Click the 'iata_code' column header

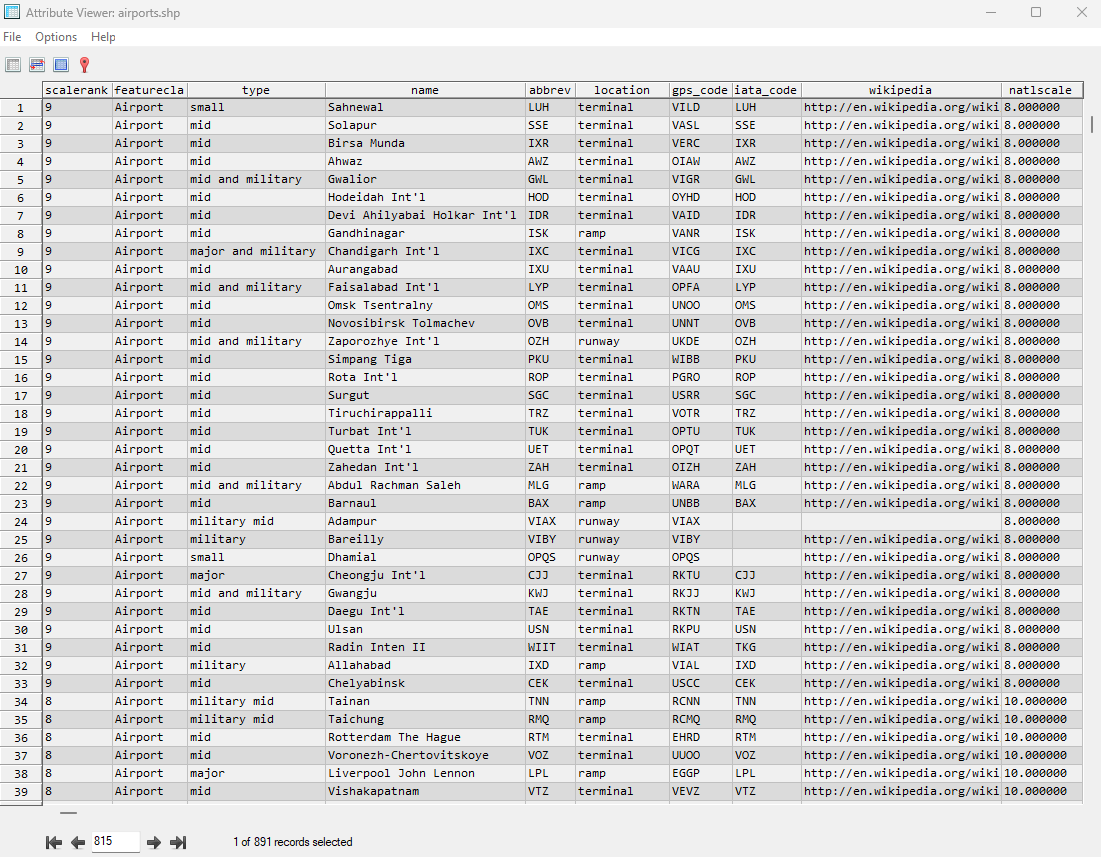click(765, 90)
